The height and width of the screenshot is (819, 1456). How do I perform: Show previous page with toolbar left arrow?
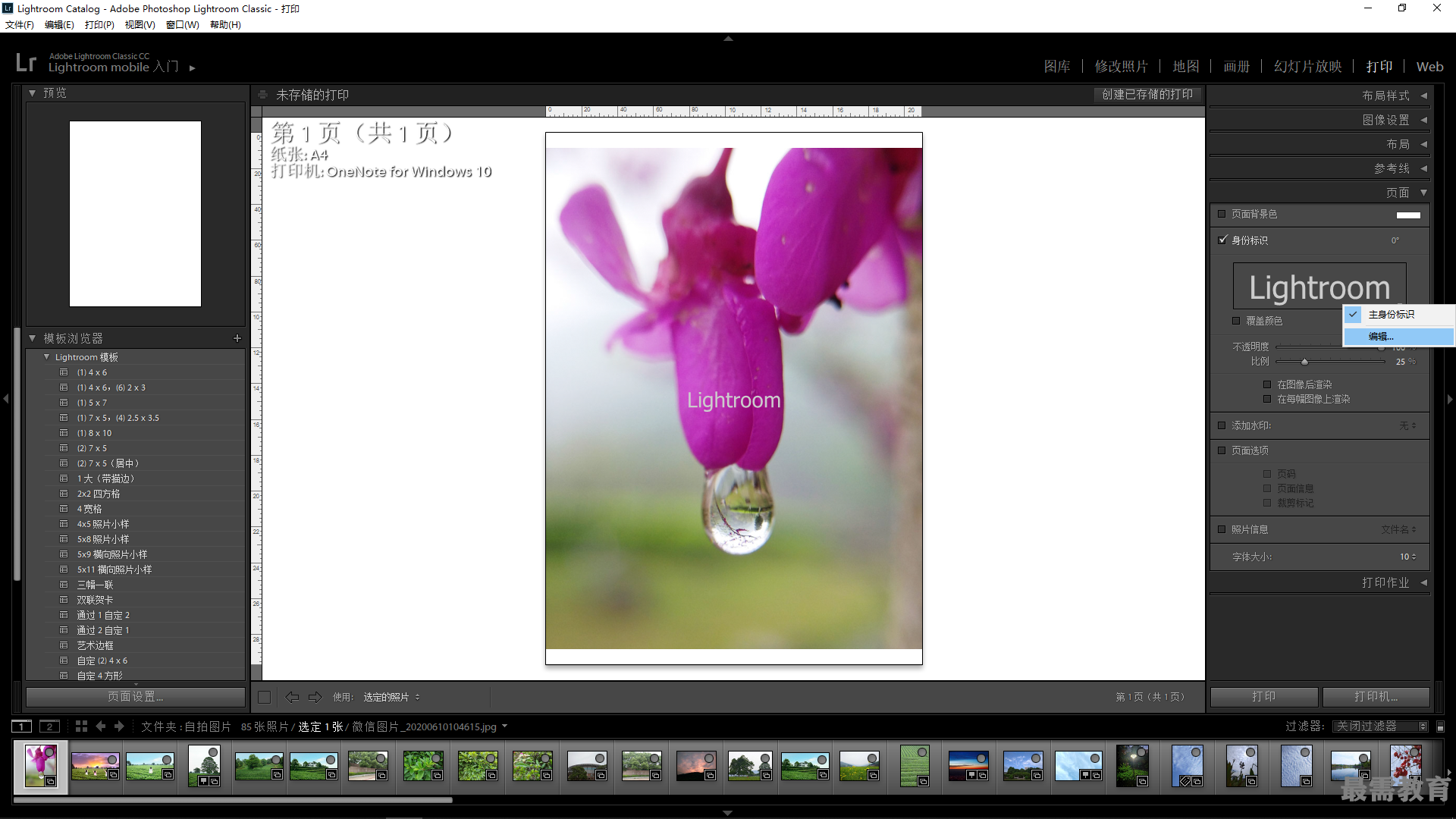(x=292, y=697)
